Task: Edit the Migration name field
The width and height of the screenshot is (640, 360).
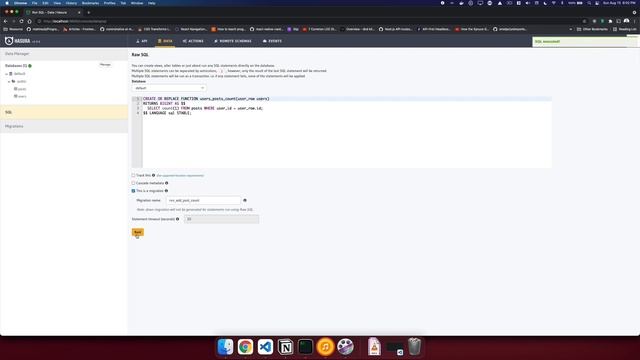Action: 203,200
